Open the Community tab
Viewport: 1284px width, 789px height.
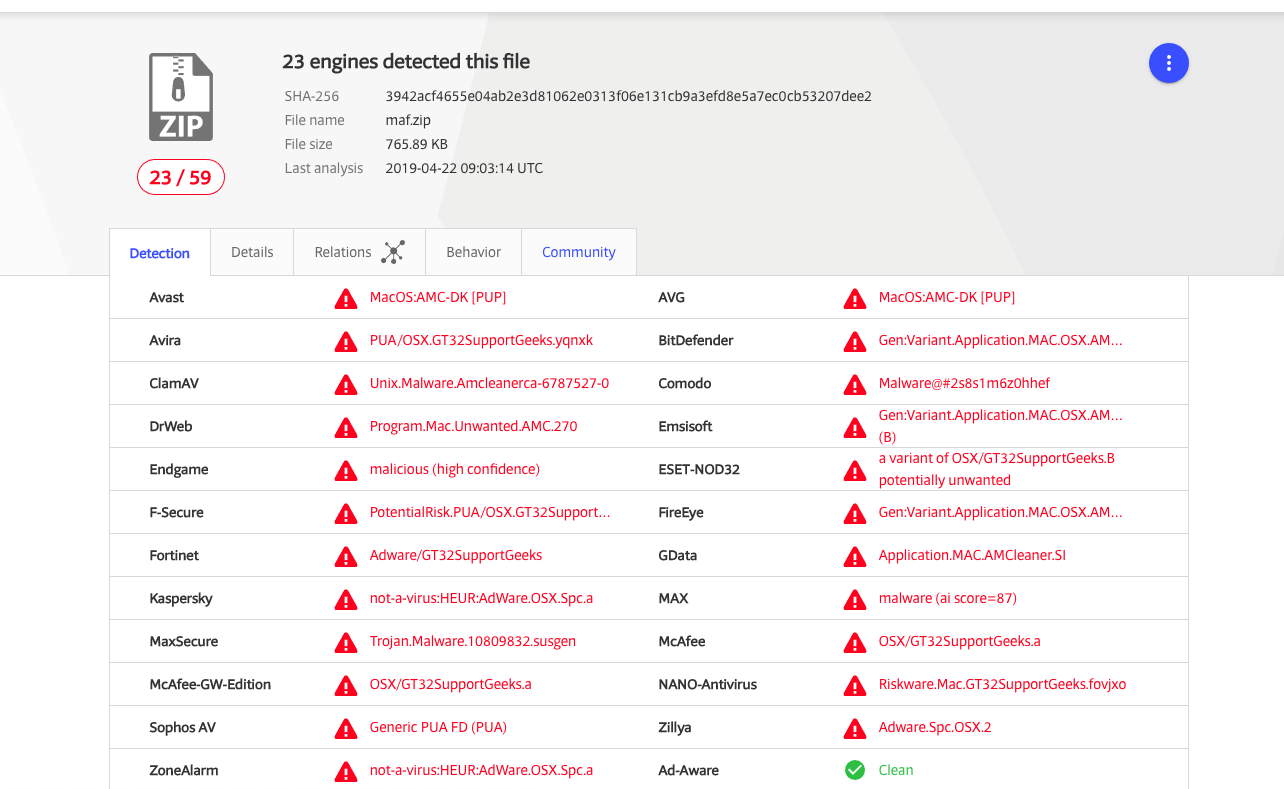[x=579, y=252]
